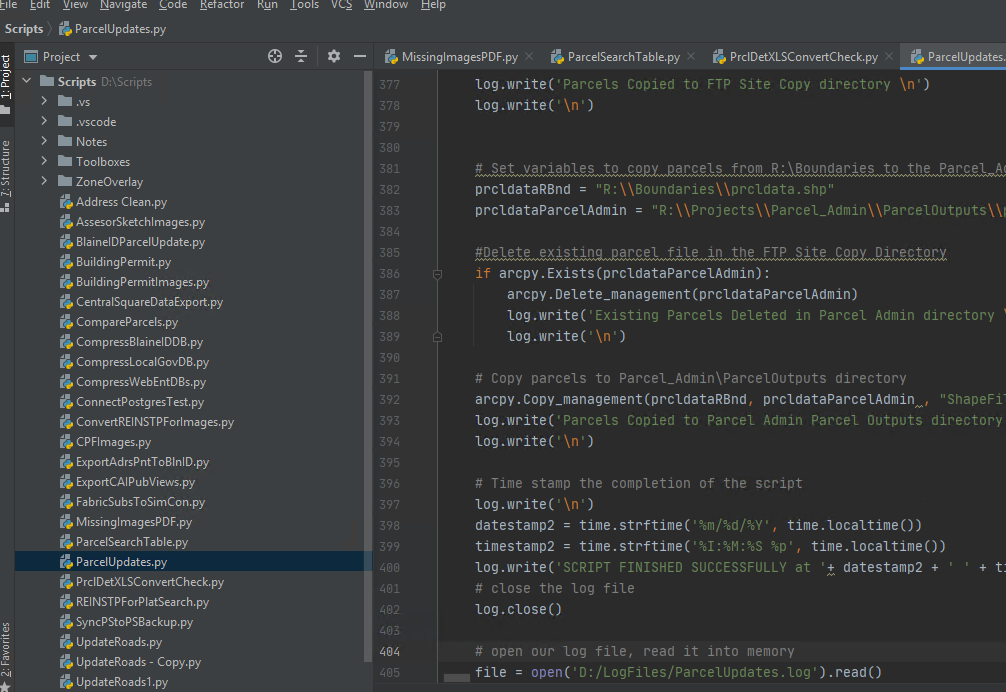Image resolution: width=1006 pixels, height=692 pixels.
Task: Expand the ZoneOverlay folder
Action: click(44, 182)
